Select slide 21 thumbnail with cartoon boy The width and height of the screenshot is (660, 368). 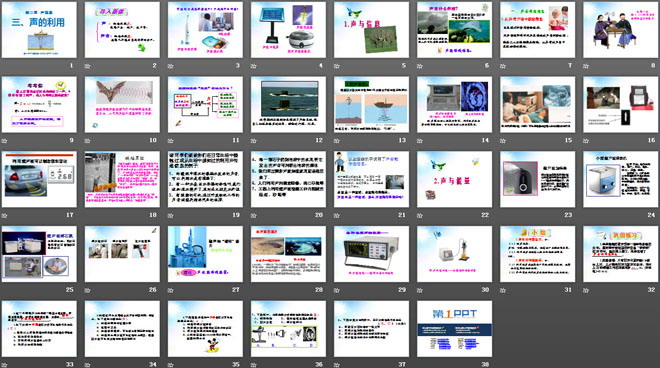point(371,179)
